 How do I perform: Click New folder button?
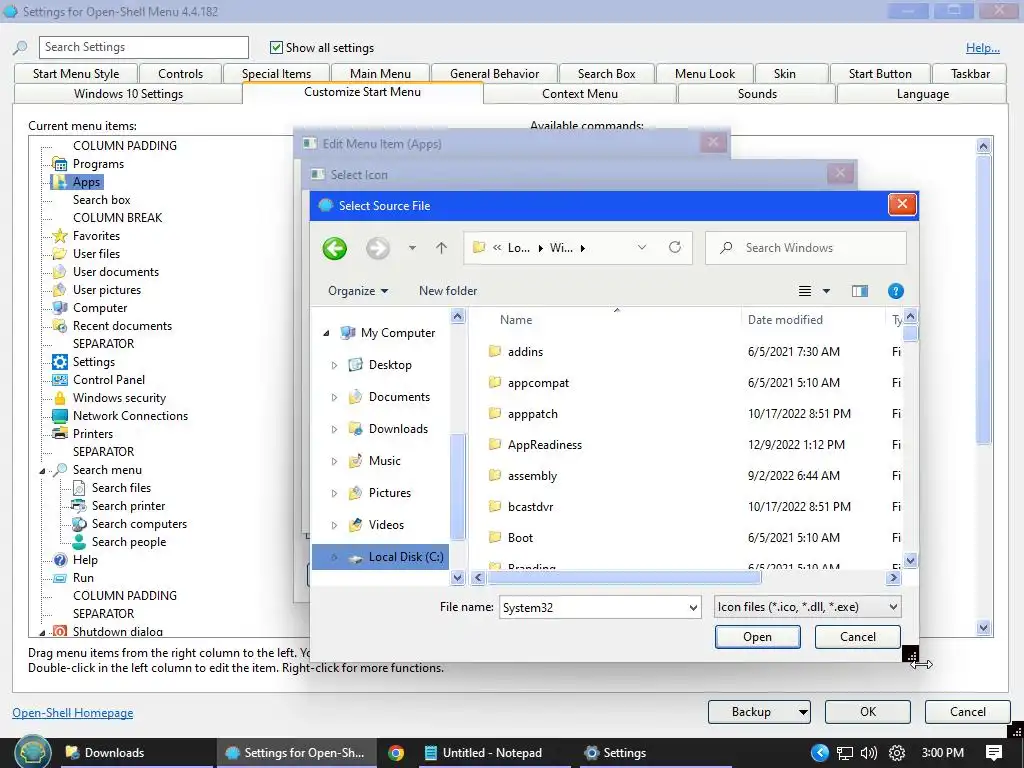click(x=448, y=291)
